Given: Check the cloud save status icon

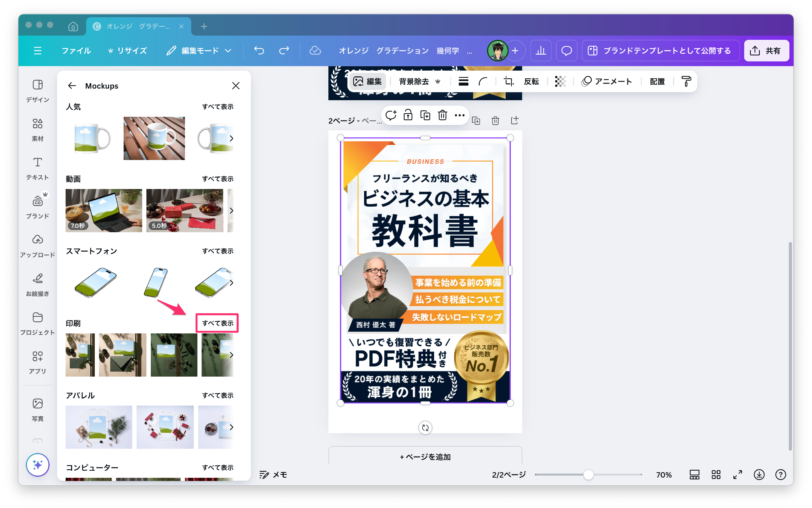Looking at the screenshot, I should pos(315,51).
